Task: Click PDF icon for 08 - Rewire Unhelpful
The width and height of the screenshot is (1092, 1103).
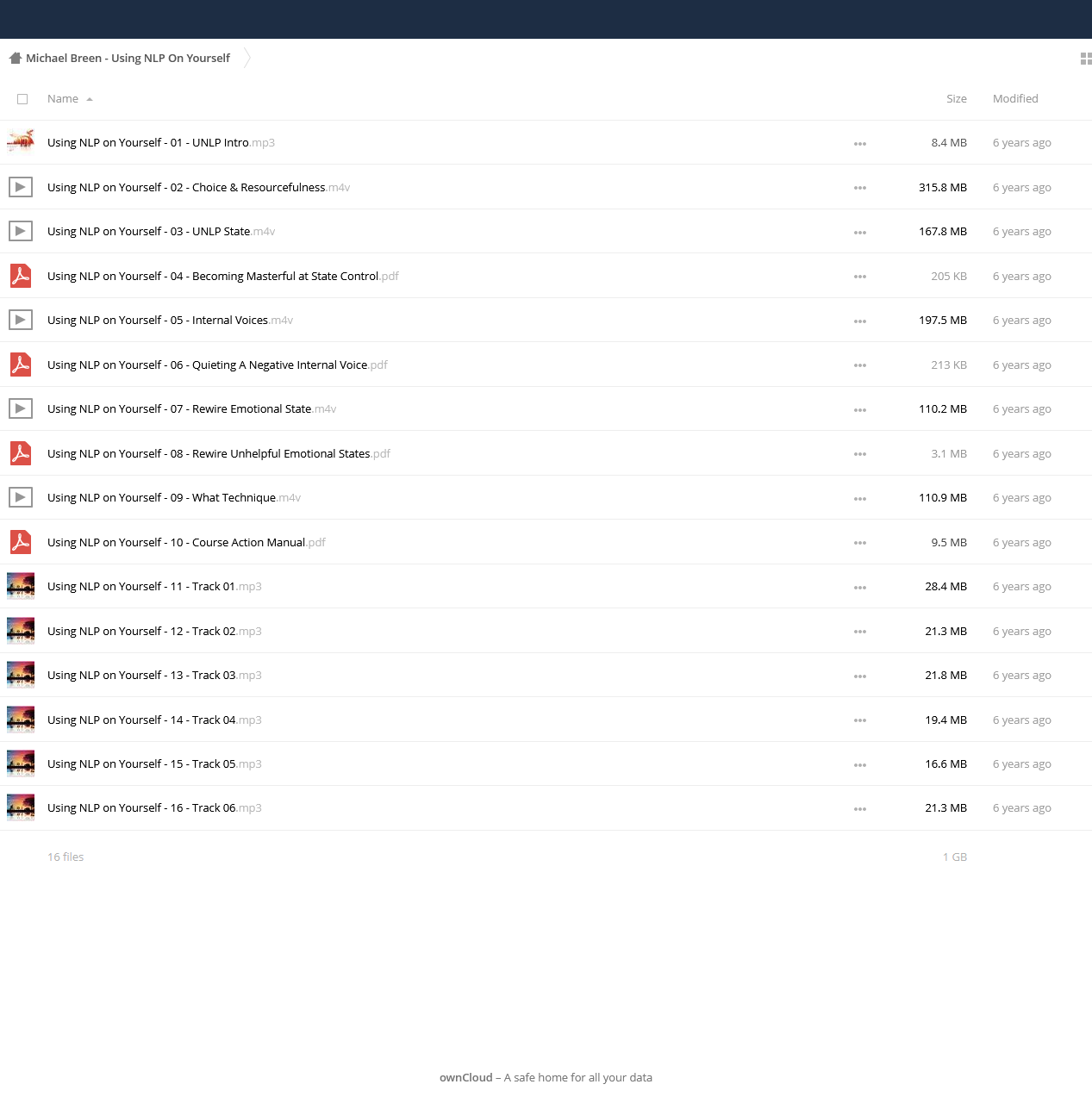Action: (x=21, y=453)
